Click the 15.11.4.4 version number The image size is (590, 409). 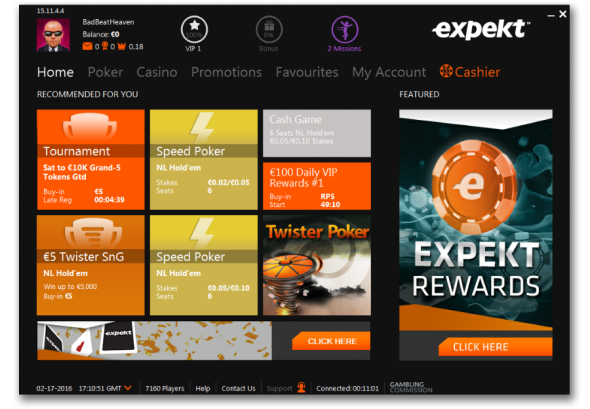50,11
